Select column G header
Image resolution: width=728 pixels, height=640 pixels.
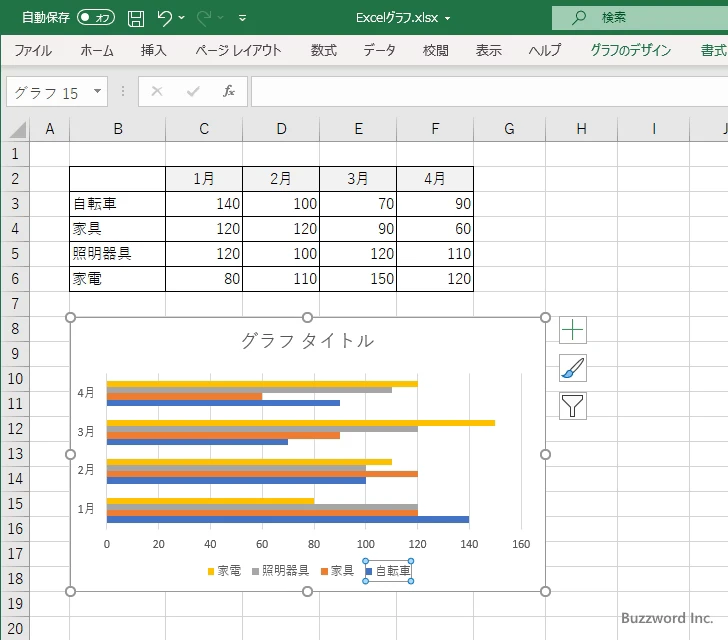(509, 129)
